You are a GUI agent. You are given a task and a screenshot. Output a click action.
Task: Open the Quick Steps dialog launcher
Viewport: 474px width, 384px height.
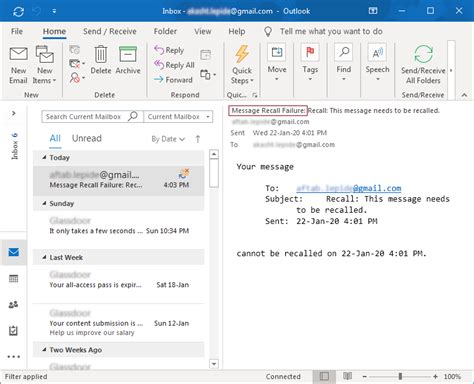(x=255, y=95)
